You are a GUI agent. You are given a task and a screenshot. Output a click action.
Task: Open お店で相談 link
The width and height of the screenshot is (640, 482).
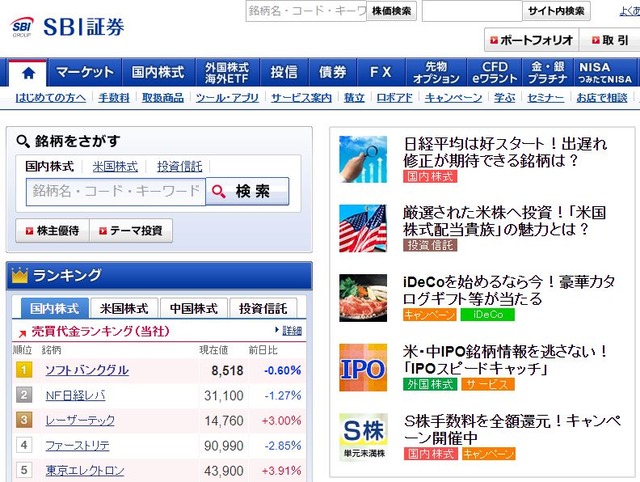[x=602, y=98]
